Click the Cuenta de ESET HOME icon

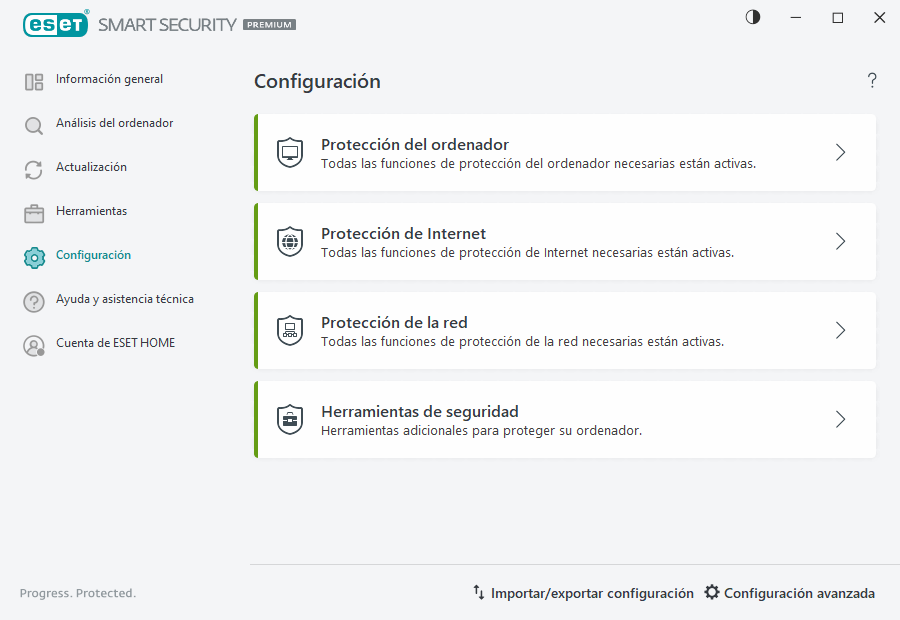tap(33, 343)
